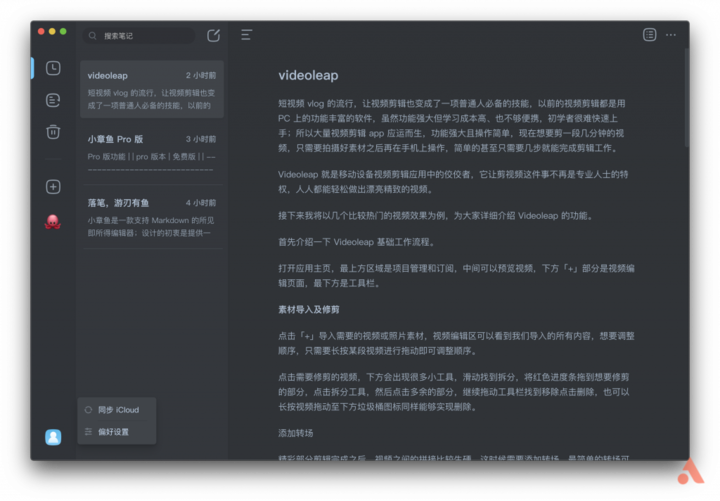Open the three-dot more options menu

[671, 35]
